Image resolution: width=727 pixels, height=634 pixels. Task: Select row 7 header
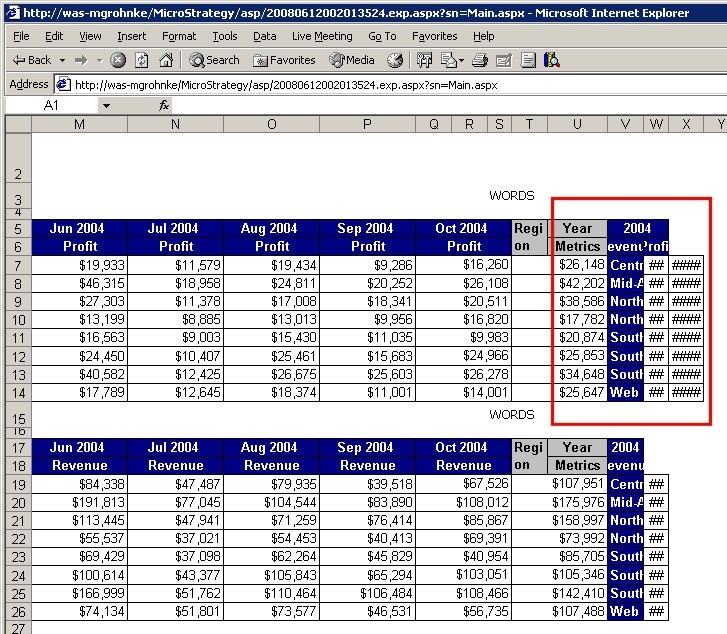18,265
